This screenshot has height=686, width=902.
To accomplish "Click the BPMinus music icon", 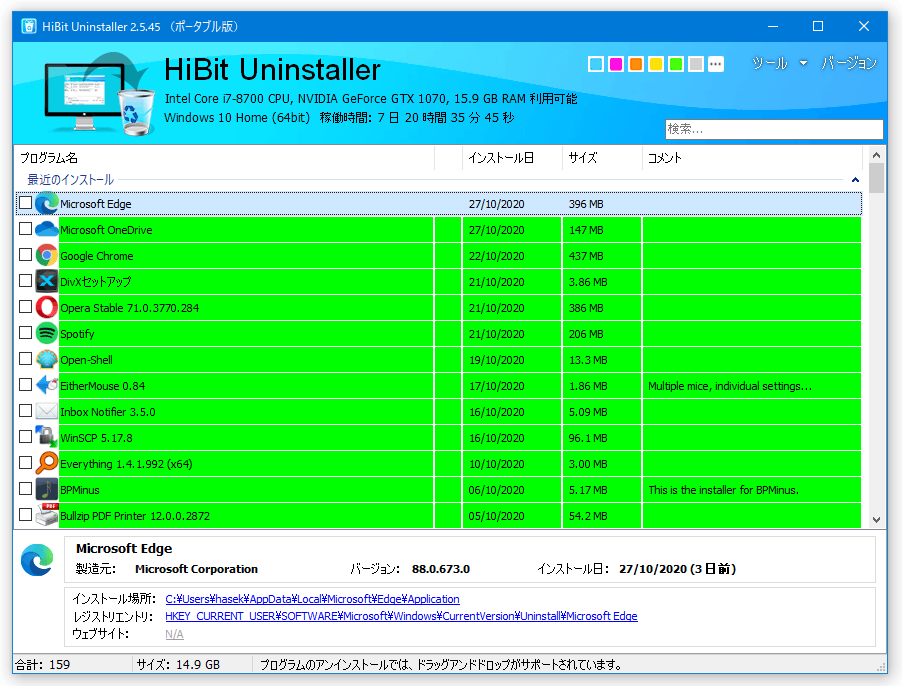I will 47,489.
